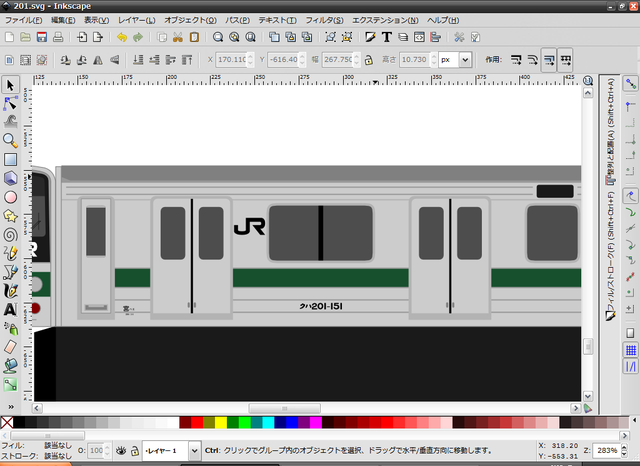This screenshot has width=640, height=466.
Task: Toggle the width/height lock ratio
Action: (x=369, y=60)
